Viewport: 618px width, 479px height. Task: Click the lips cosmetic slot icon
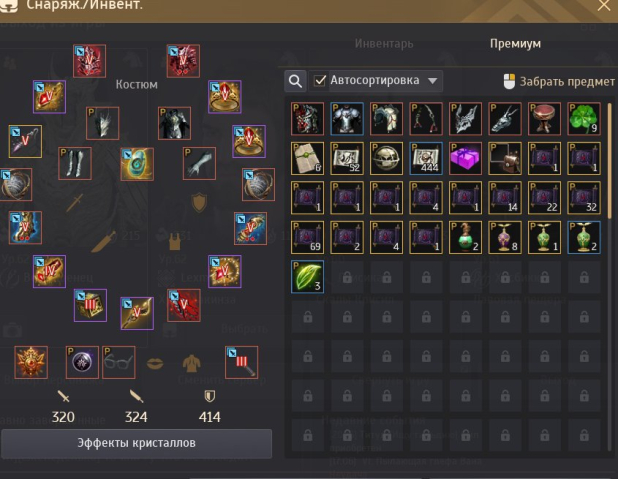coord(155,363)
